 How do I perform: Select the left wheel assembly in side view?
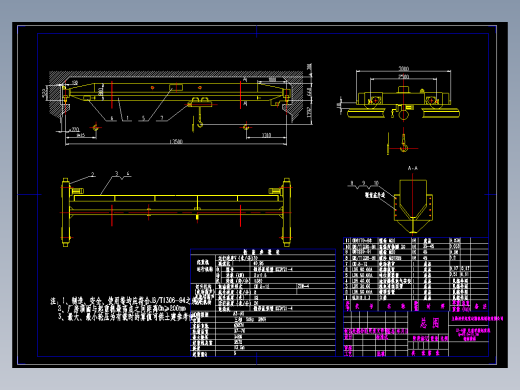(375, 100)
